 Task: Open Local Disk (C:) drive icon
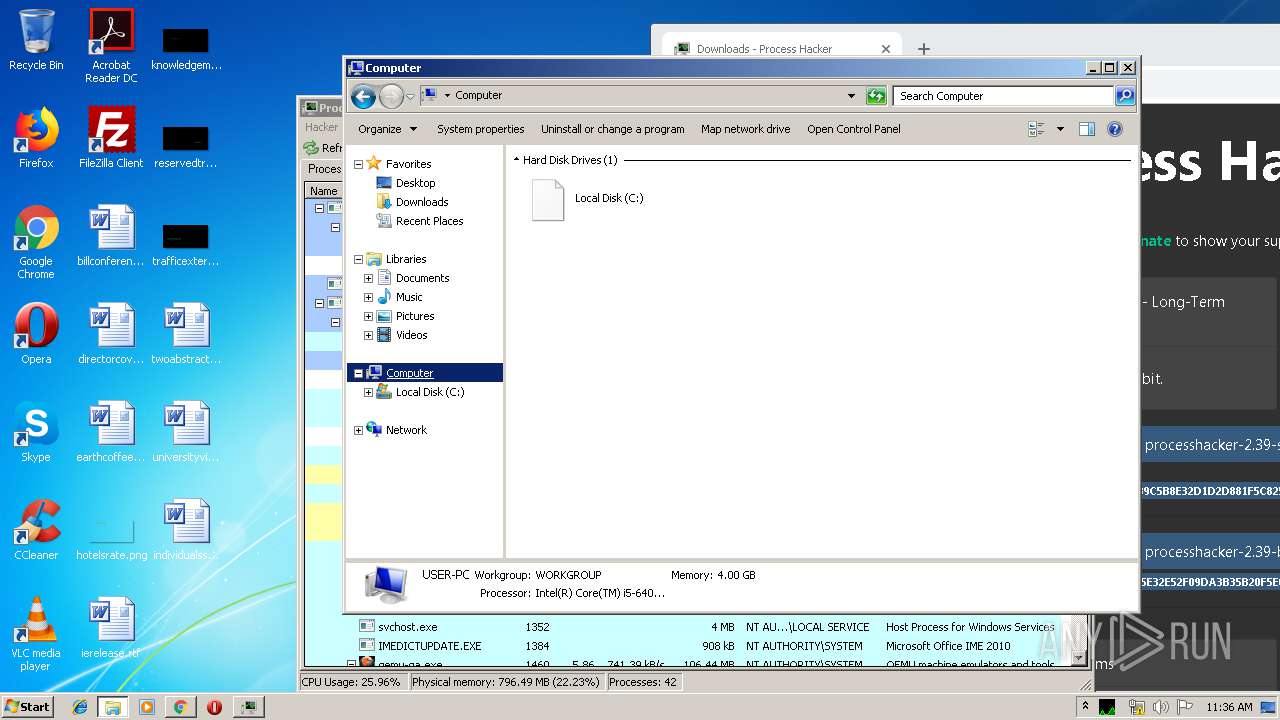coord(548,199)
